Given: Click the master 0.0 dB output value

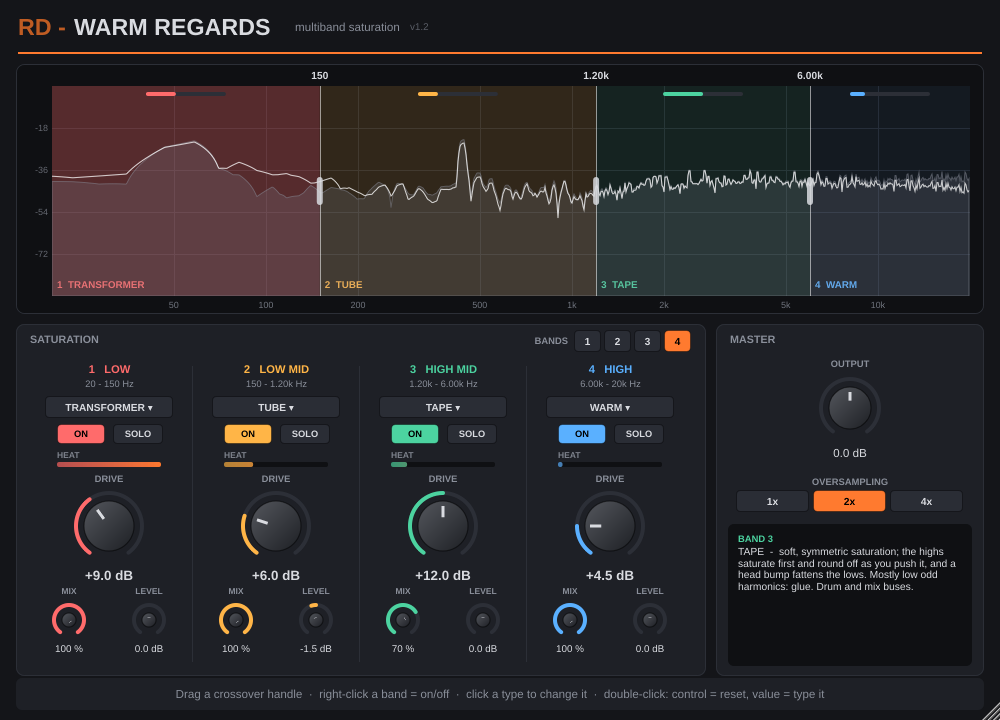Looking at the screenshot, I should point(849,453).
